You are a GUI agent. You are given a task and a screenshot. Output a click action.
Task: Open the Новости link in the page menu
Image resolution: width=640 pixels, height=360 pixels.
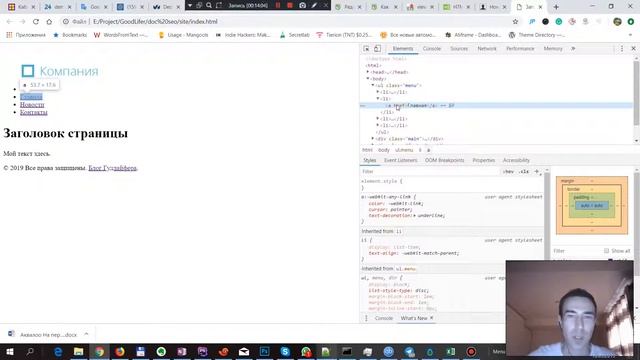(32, 104)
